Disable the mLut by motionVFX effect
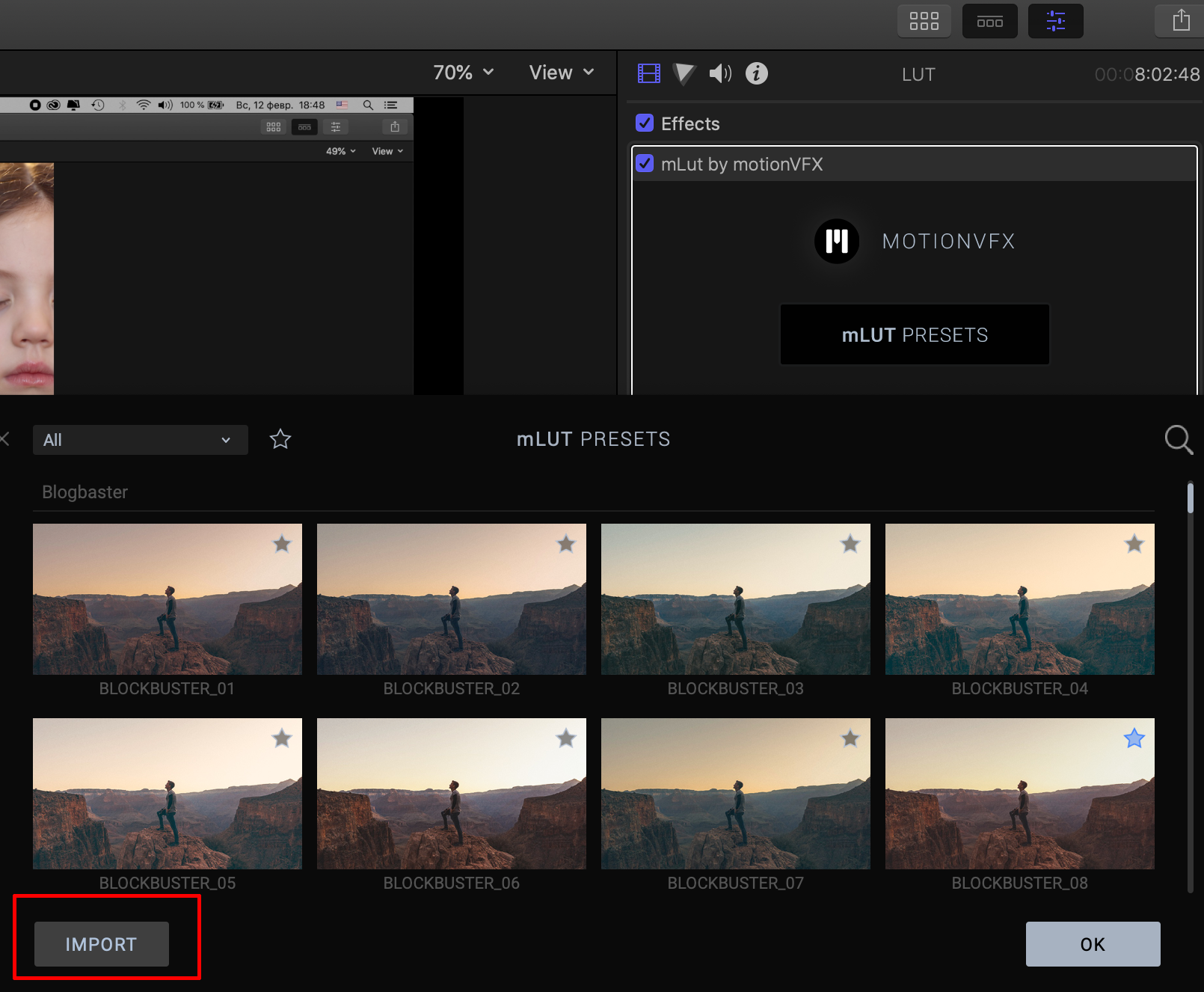This screenshot has height=992, width=1204. point(645,164)
